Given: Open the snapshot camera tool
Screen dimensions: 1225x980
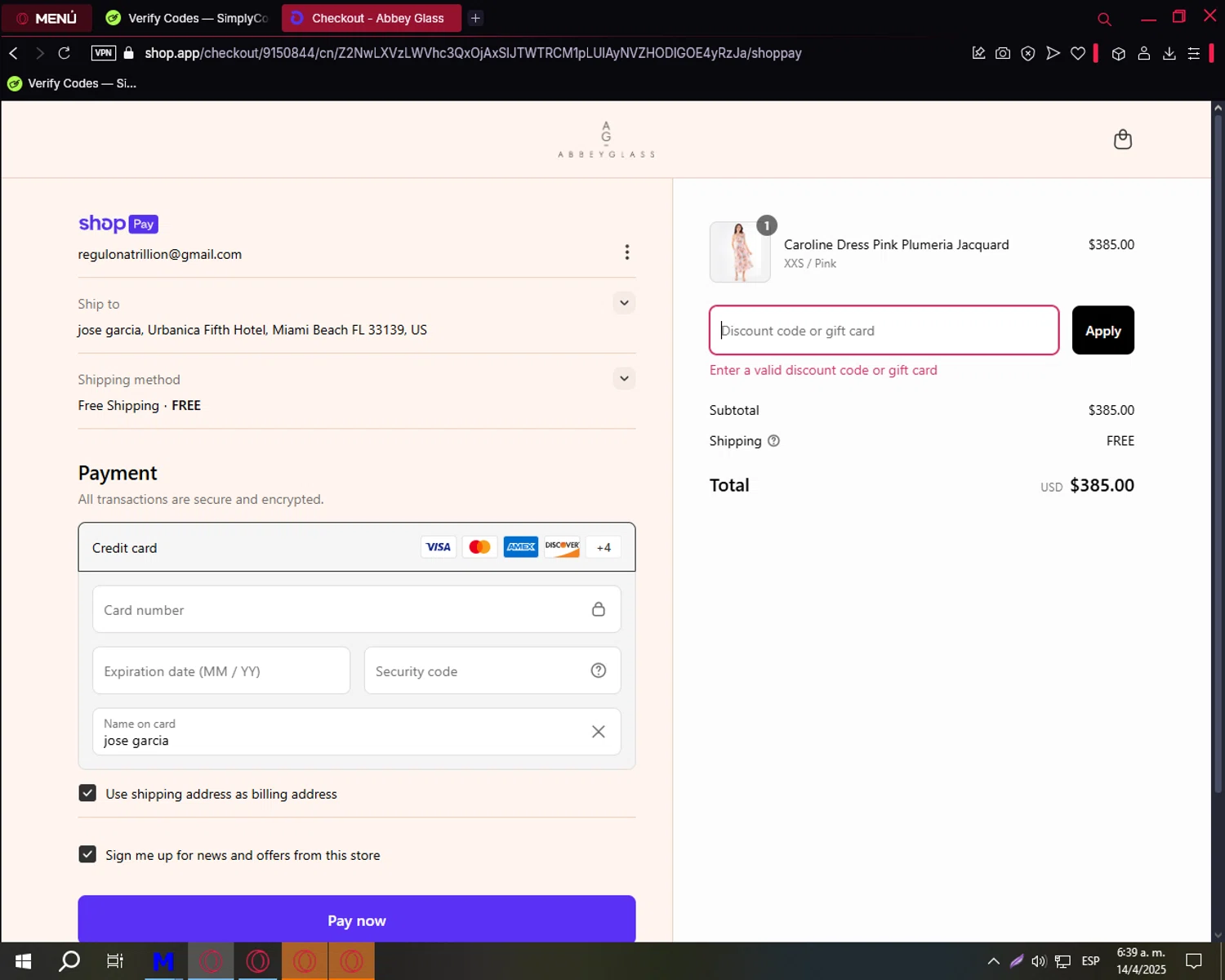Looking at the screenshot, I should (x=1003, y=53).
